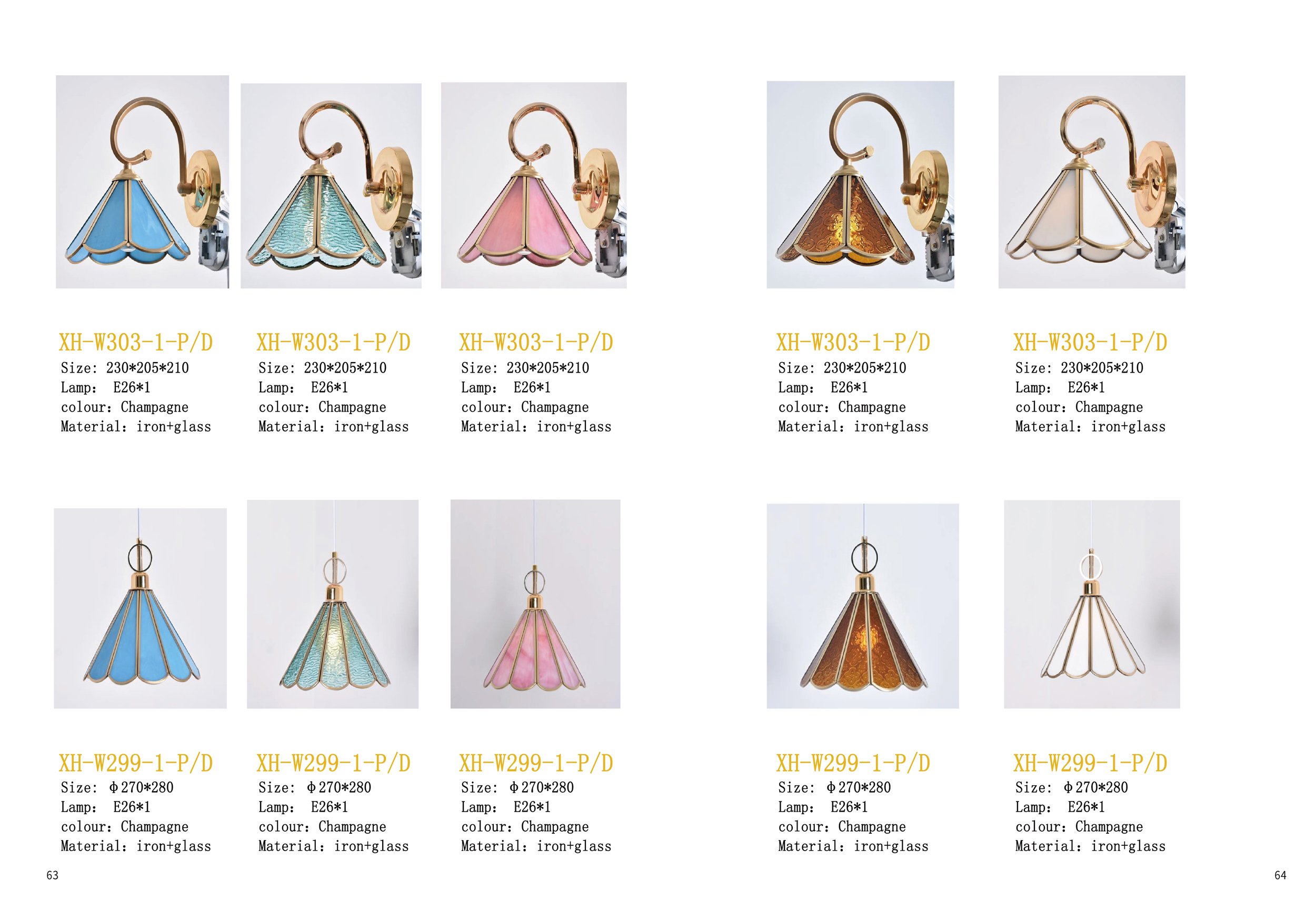The height and width of the screenshot is (899, 1316).
Task: Click the XH-W299-1-P/D title under pink pendant
Action: pos(536,763)
